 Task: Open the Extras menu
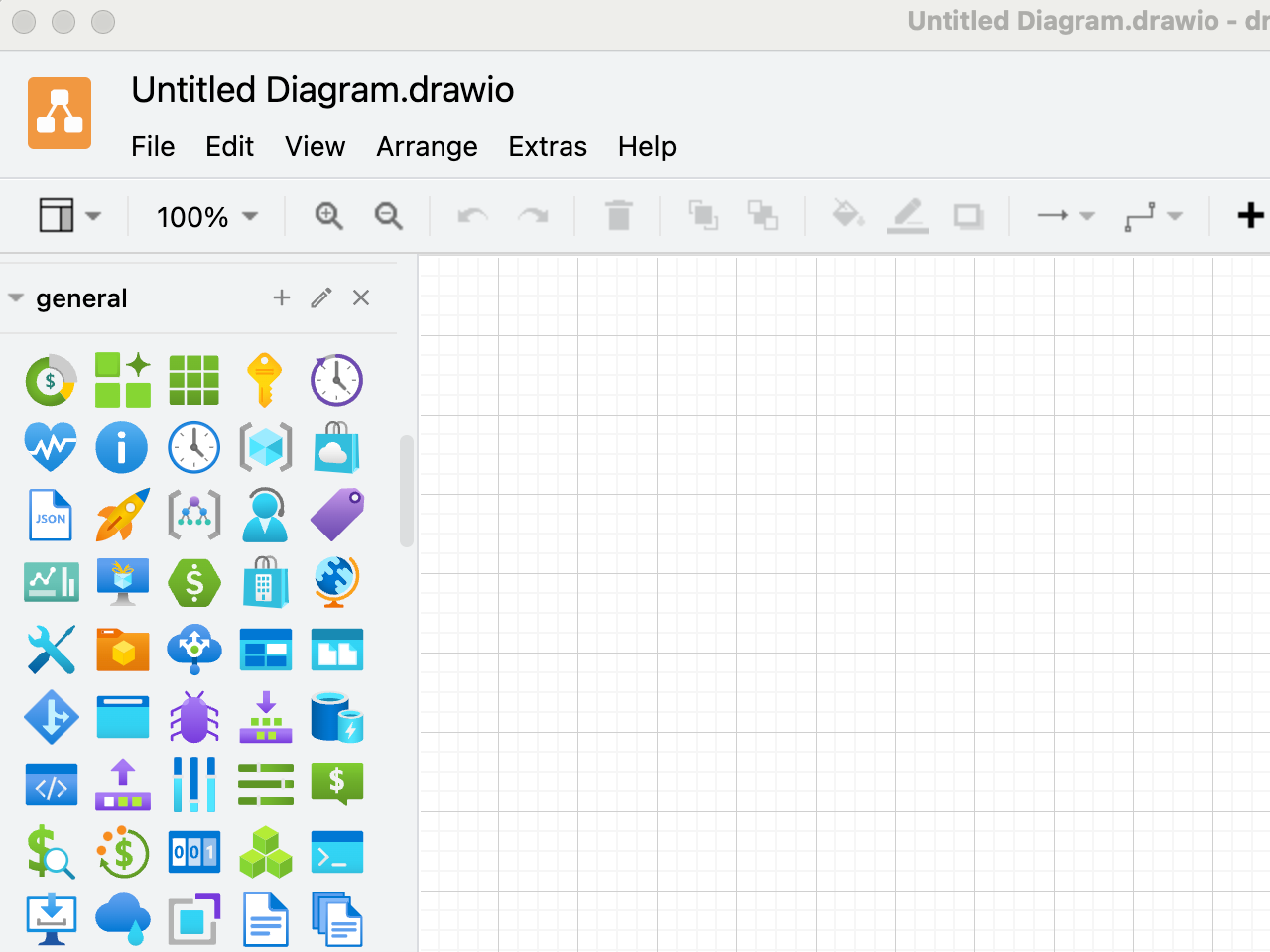[548, 146]
